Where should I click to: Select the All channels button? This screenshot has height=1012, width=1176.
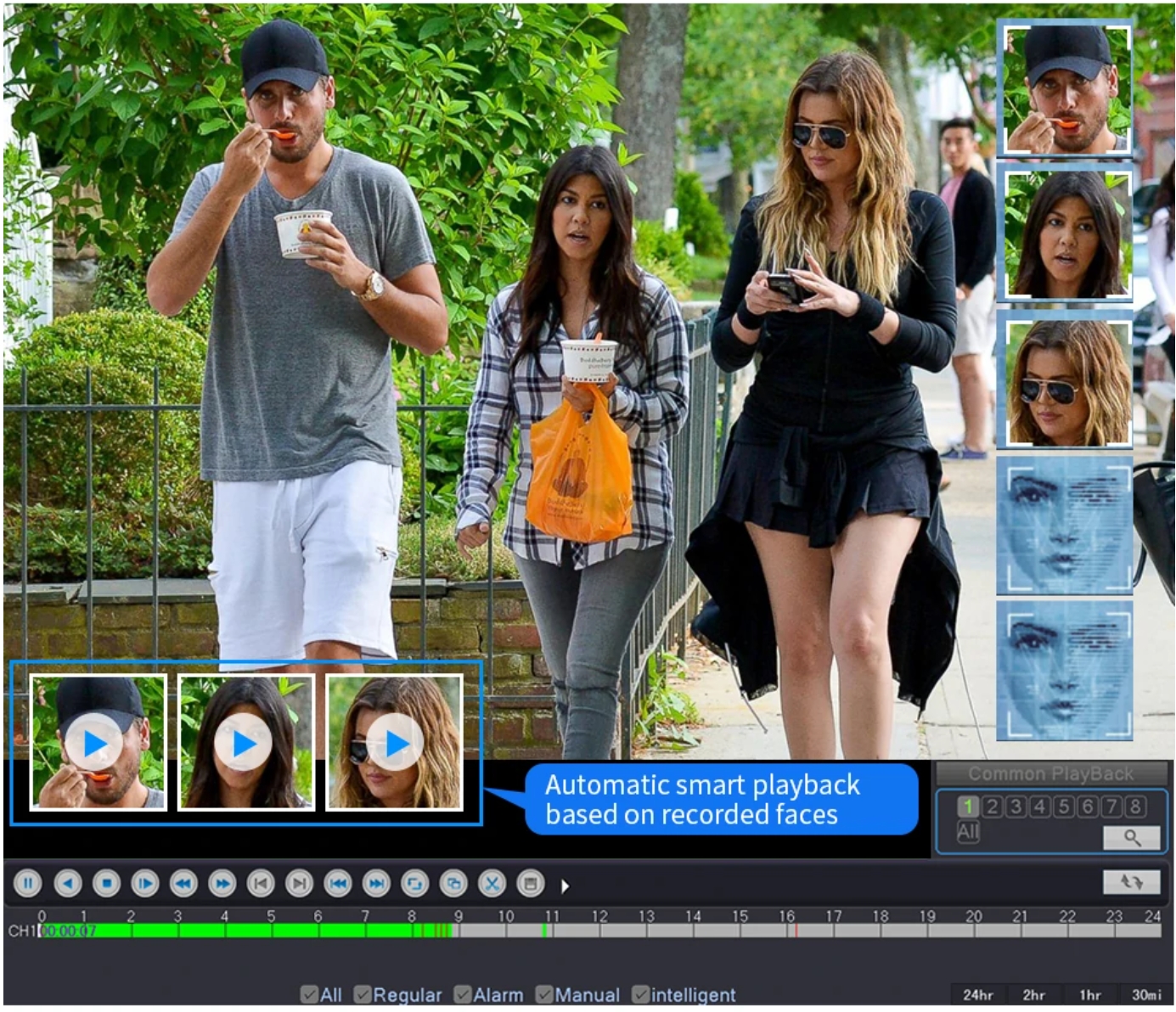(x=968, y=832)
